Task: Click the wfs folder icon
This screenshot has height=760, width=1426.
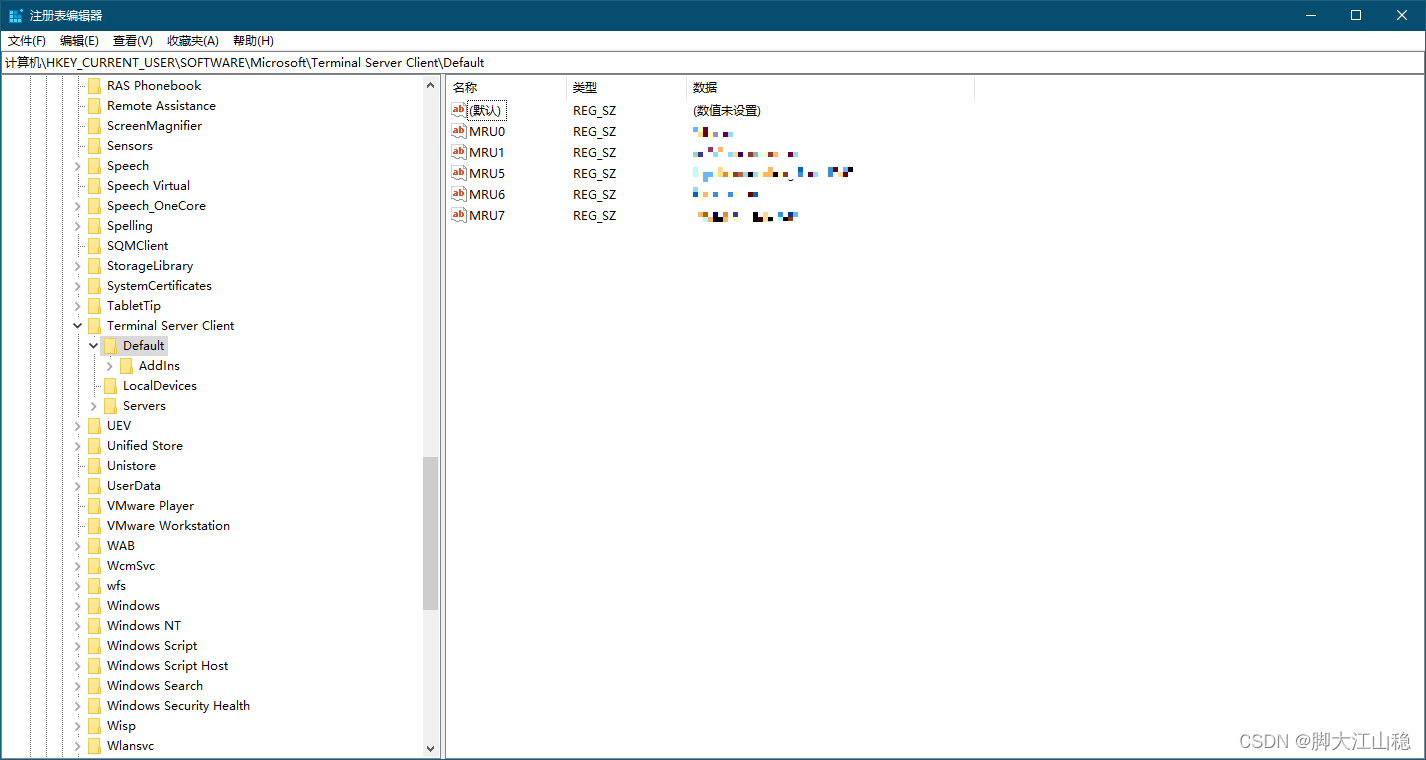Action: click(x=94, y=586)
